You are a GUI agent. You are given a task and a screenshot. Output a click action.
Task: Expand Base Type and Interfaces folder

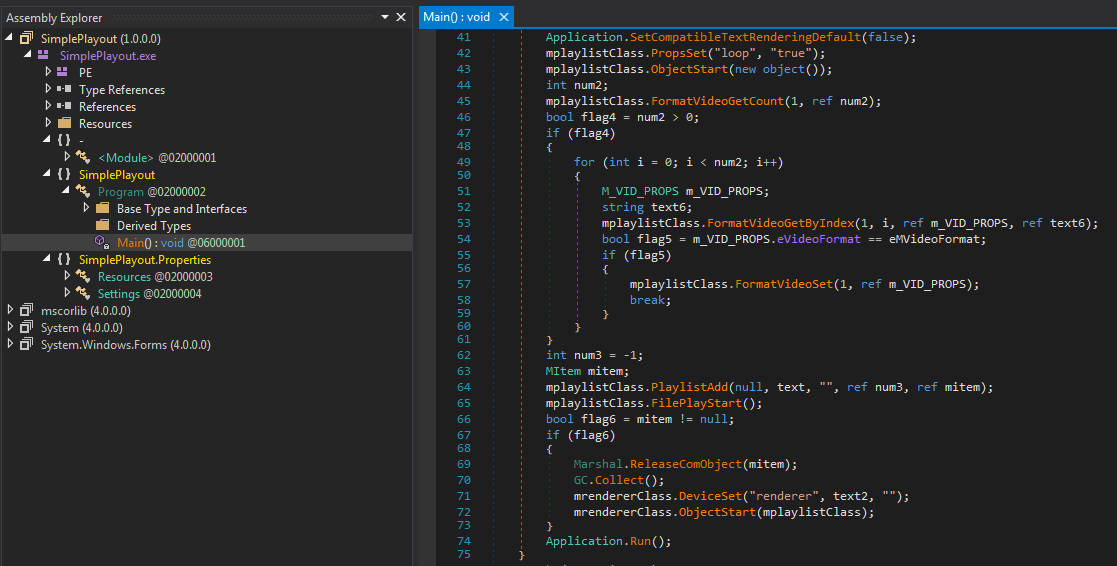(x=86, y=209)
